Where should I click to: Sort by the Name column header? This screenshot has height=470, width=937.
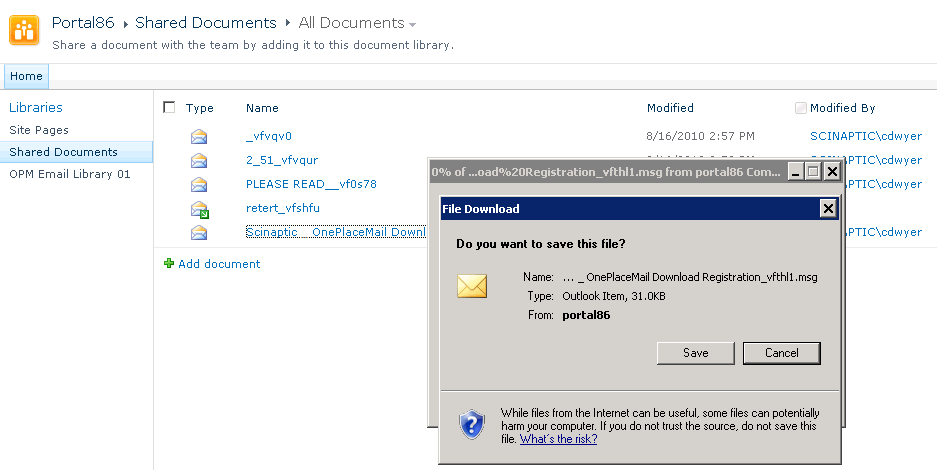tap(262, 108)
